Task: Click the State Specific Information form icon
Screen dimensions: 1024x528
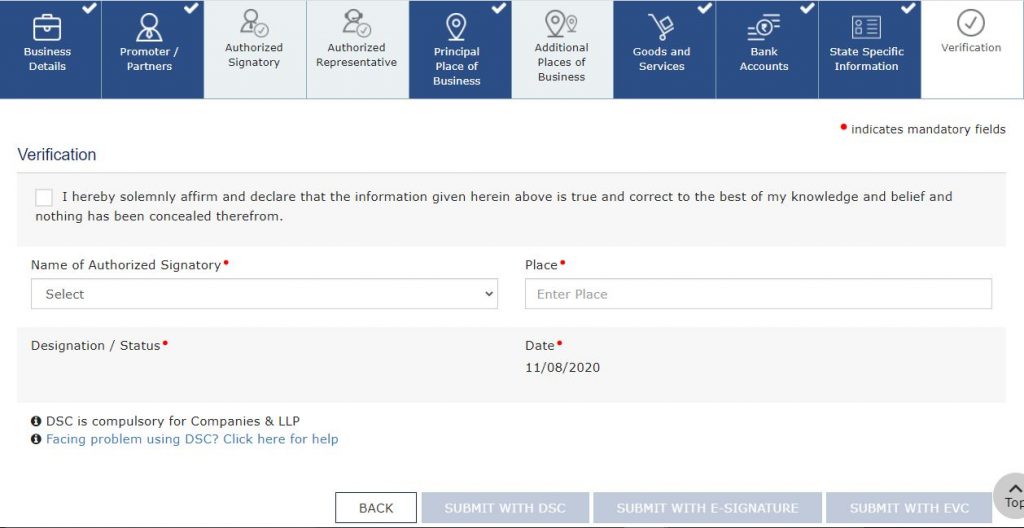Action: point(866,27)
